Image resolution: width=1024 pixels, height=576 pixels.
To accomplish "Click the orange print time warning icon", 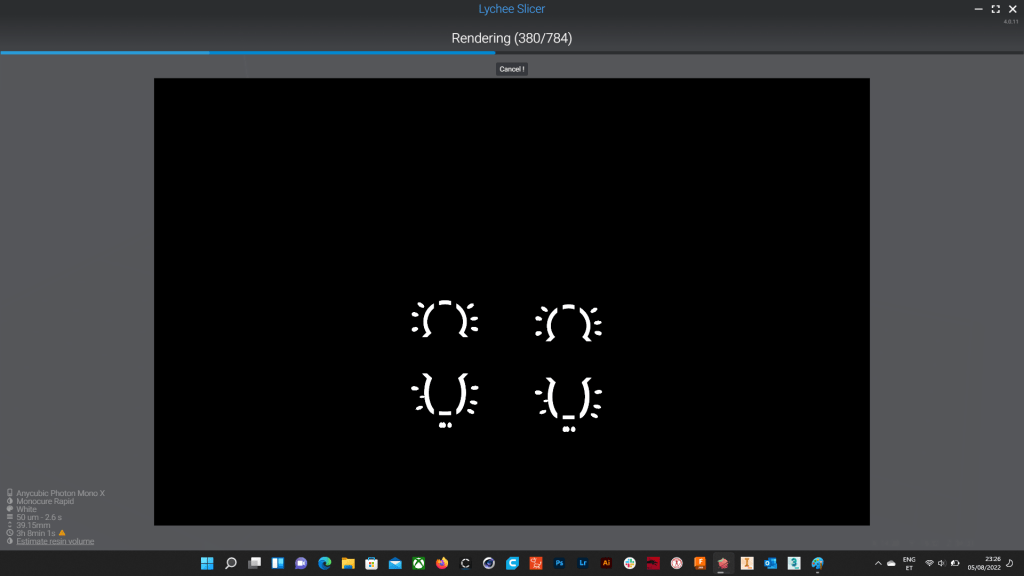I will pos(62,533).
